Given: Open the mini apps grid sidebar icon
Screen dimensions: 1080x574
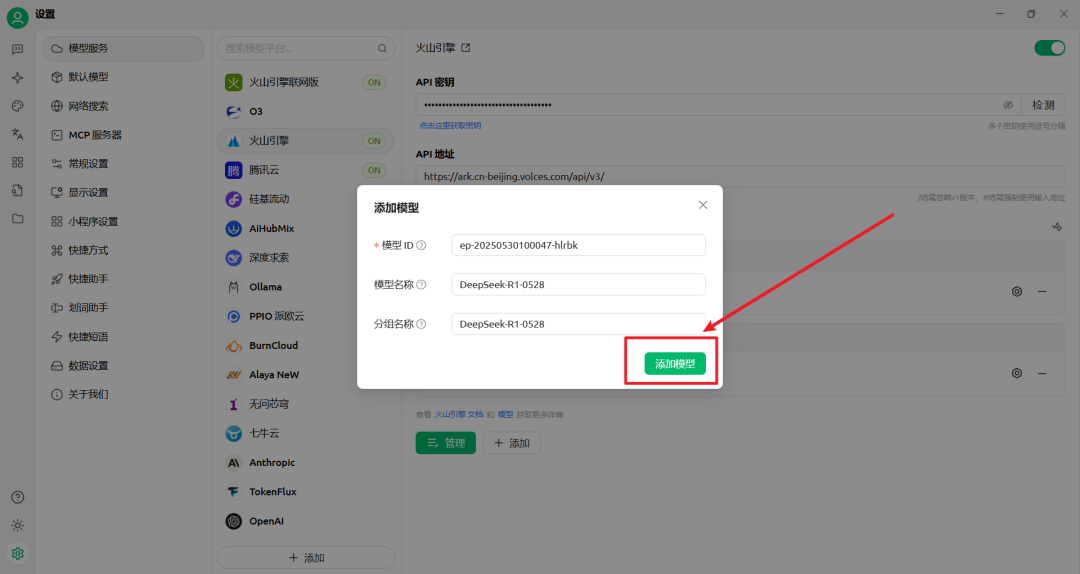Looking at the screenshot, I should 17,162.
